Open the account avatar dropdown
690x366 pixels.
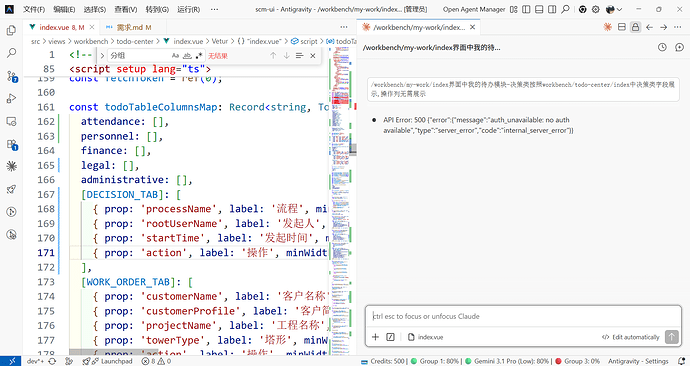(613, 9)
